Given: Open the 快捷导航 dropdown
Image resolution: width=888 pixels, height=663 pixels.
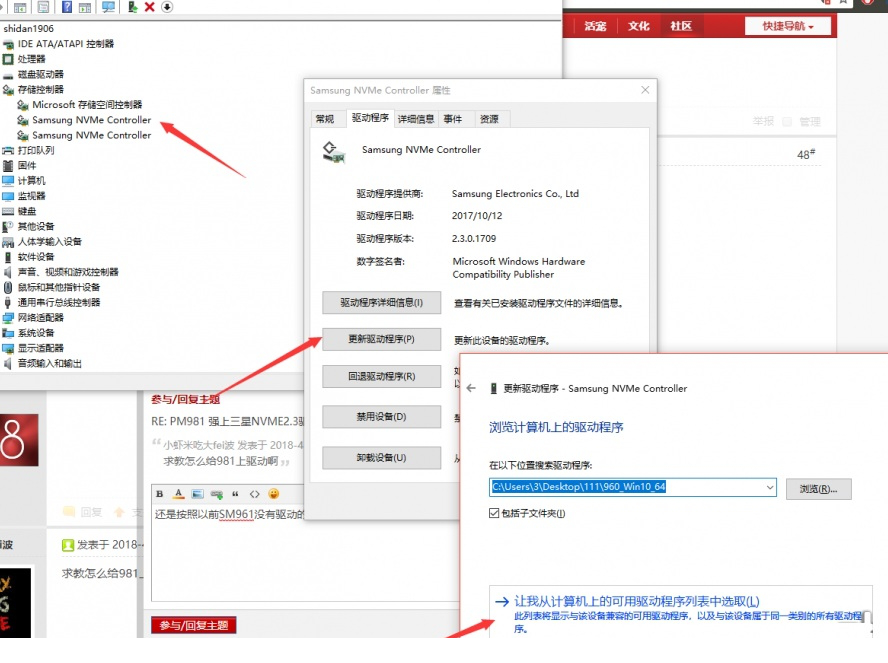Looking at the screenshot, I should click(788, 26).
